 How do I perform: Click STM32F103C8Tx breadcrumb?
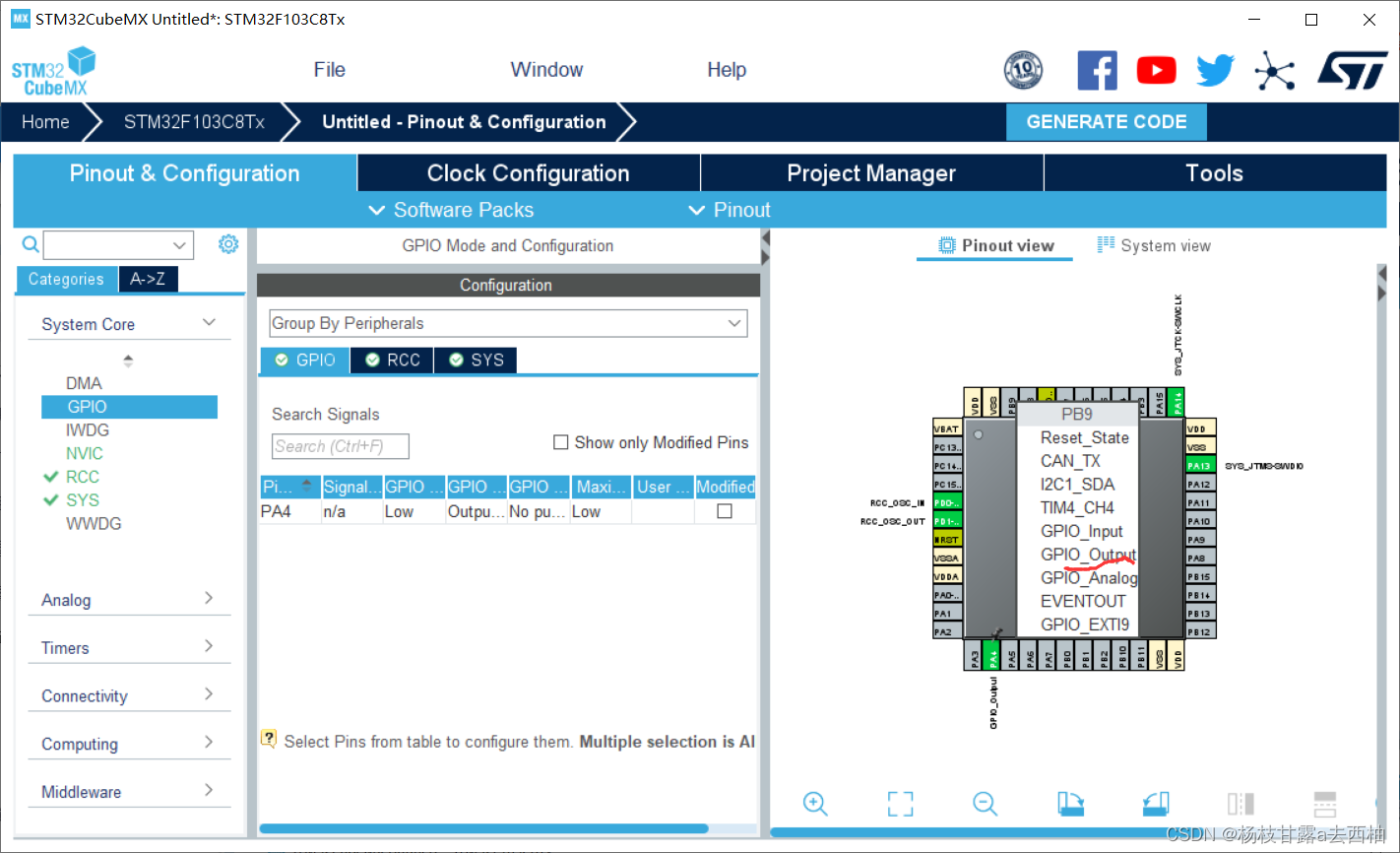click(x=194, y=122)
